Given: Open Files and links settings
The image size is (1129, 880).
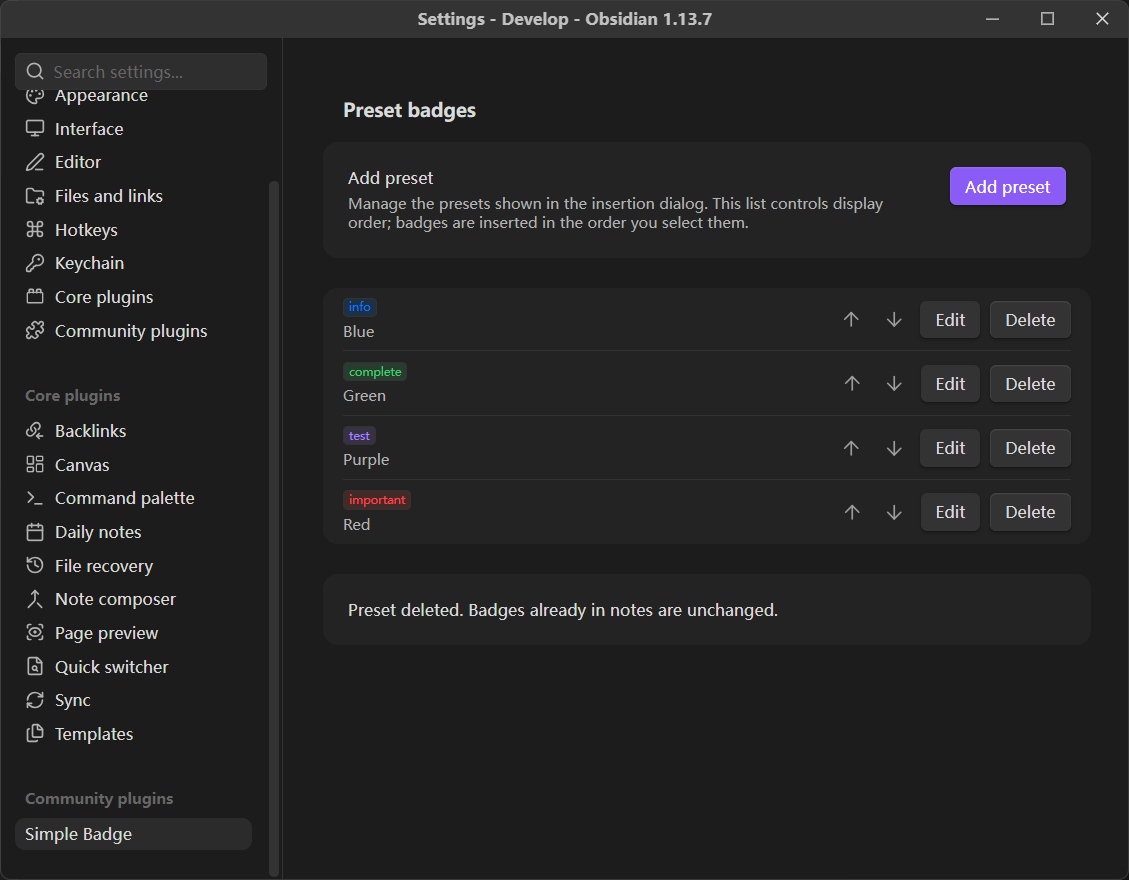Looking at the screenshot, I should (x=133, y=196).
